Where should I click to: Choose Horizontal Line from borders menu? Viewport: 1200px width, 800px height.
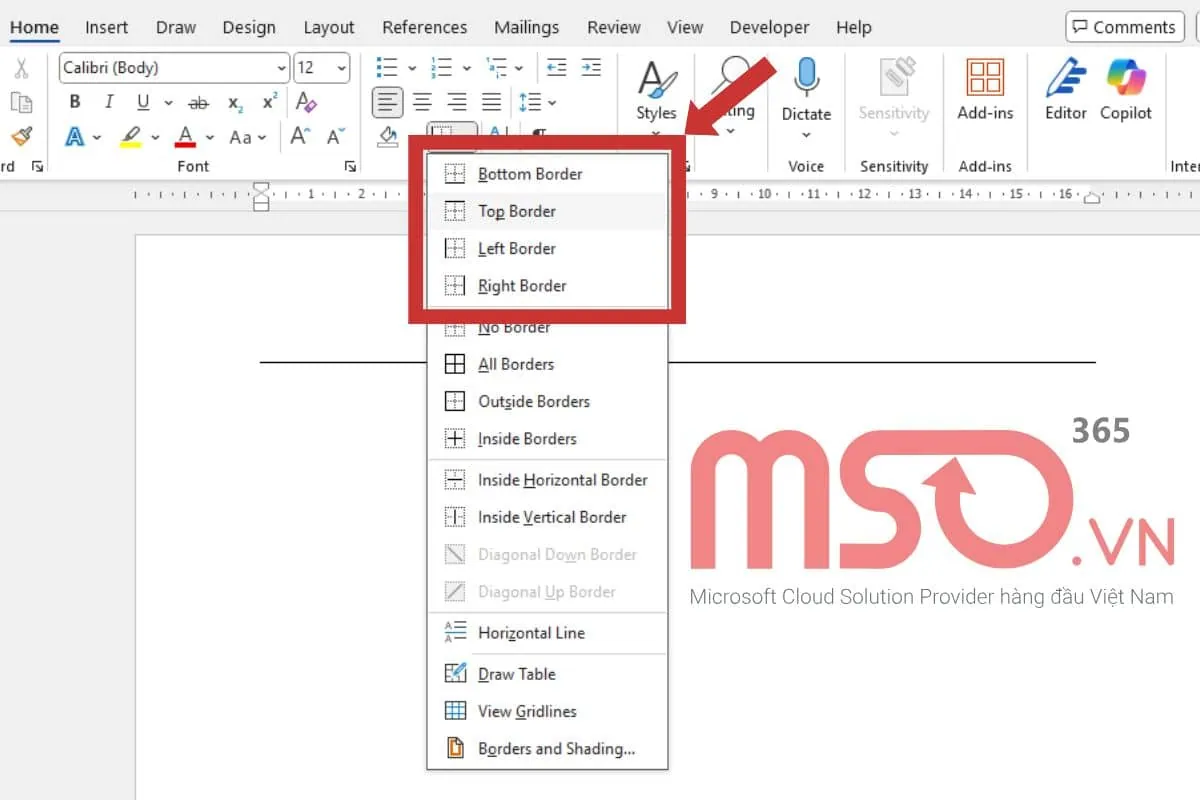point(530,633)
